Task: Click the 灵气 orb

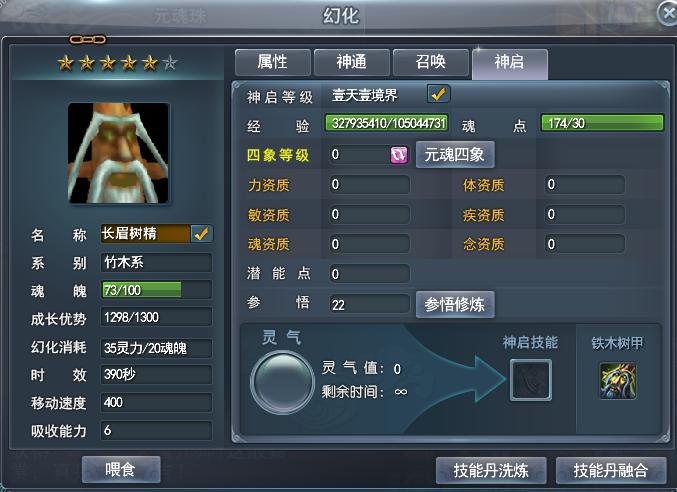Action: click(x=283, y=382)
